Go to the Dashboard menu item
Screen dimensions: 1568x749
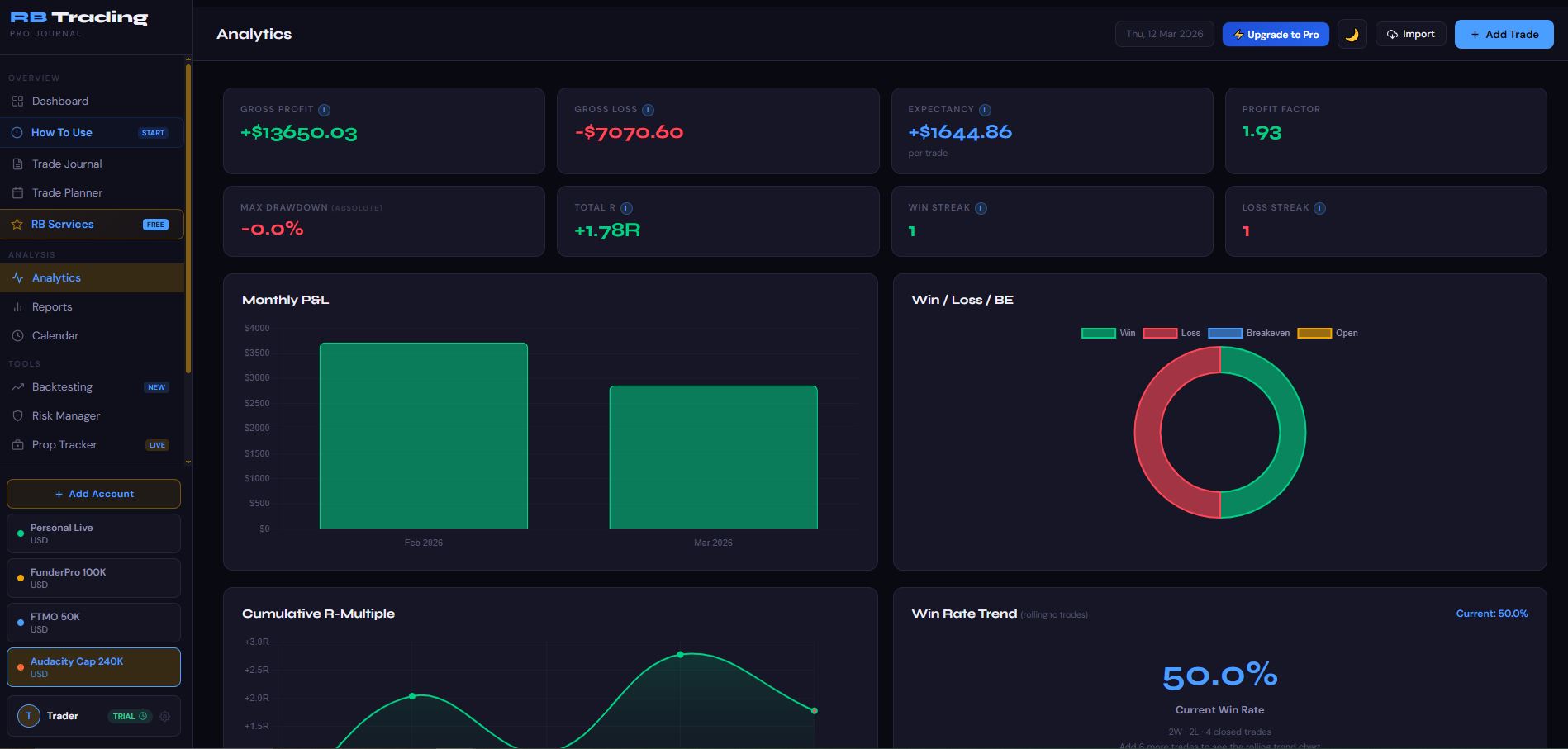(x=59, y=101)
